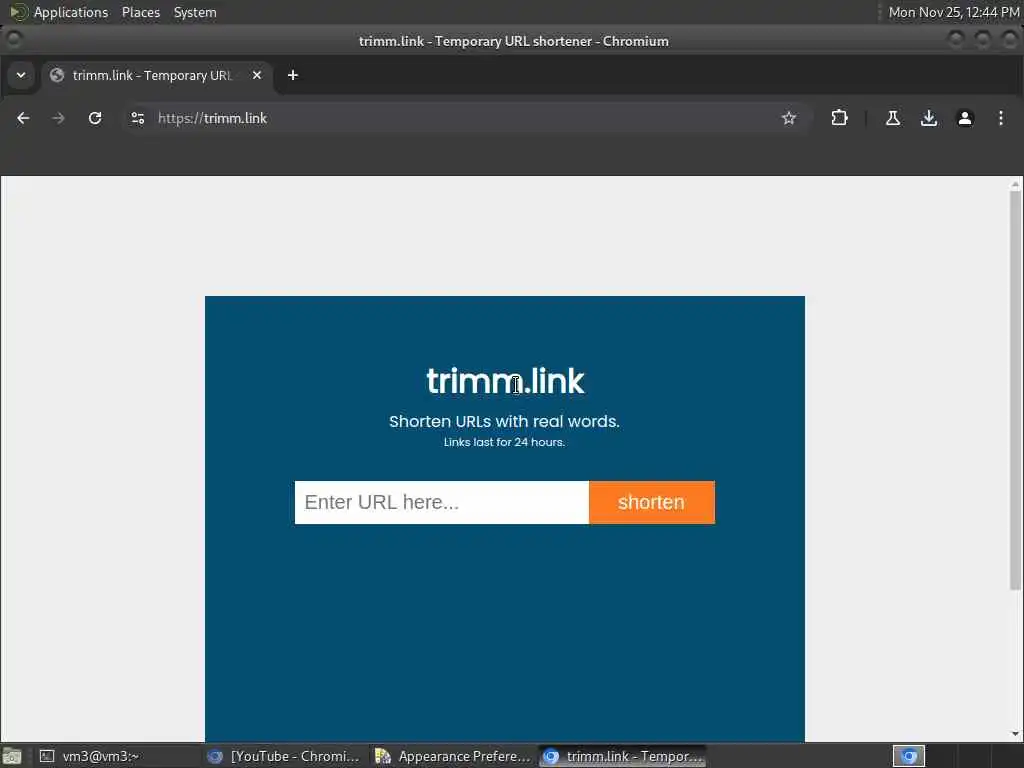Click 'Links last for 24 hours.' text
The width and height of the screenshot is (1024, 768).
[x=504, y=442]
